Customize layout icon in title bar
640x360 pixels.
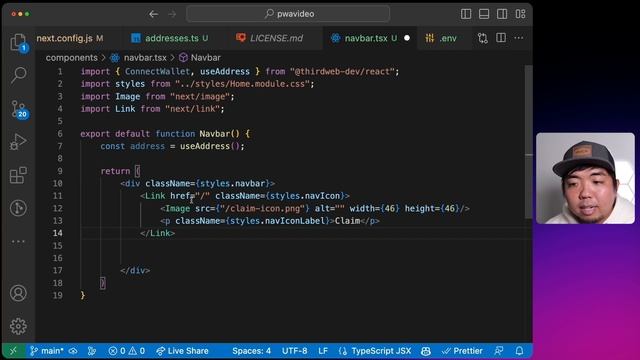(x=520, y=14)
